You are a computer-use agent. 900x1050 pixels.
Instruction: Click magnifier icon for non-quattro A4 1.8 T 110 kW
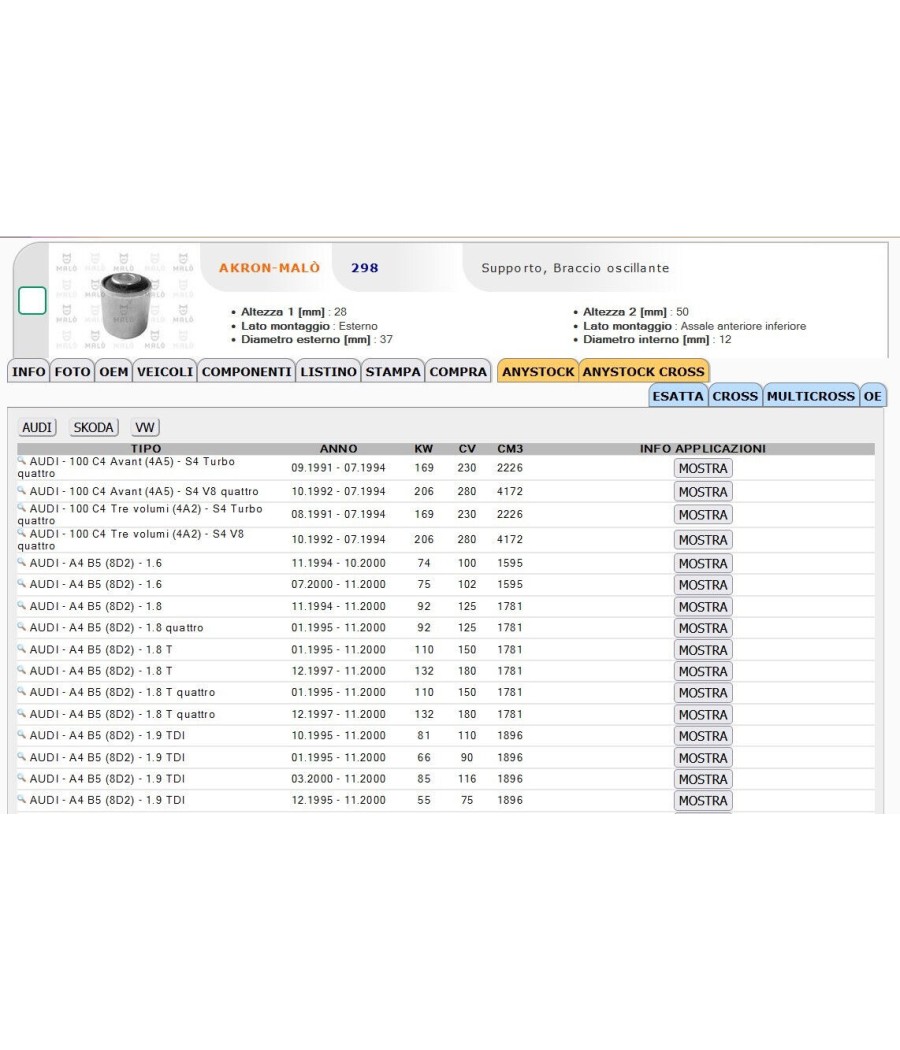pos(22,649)
